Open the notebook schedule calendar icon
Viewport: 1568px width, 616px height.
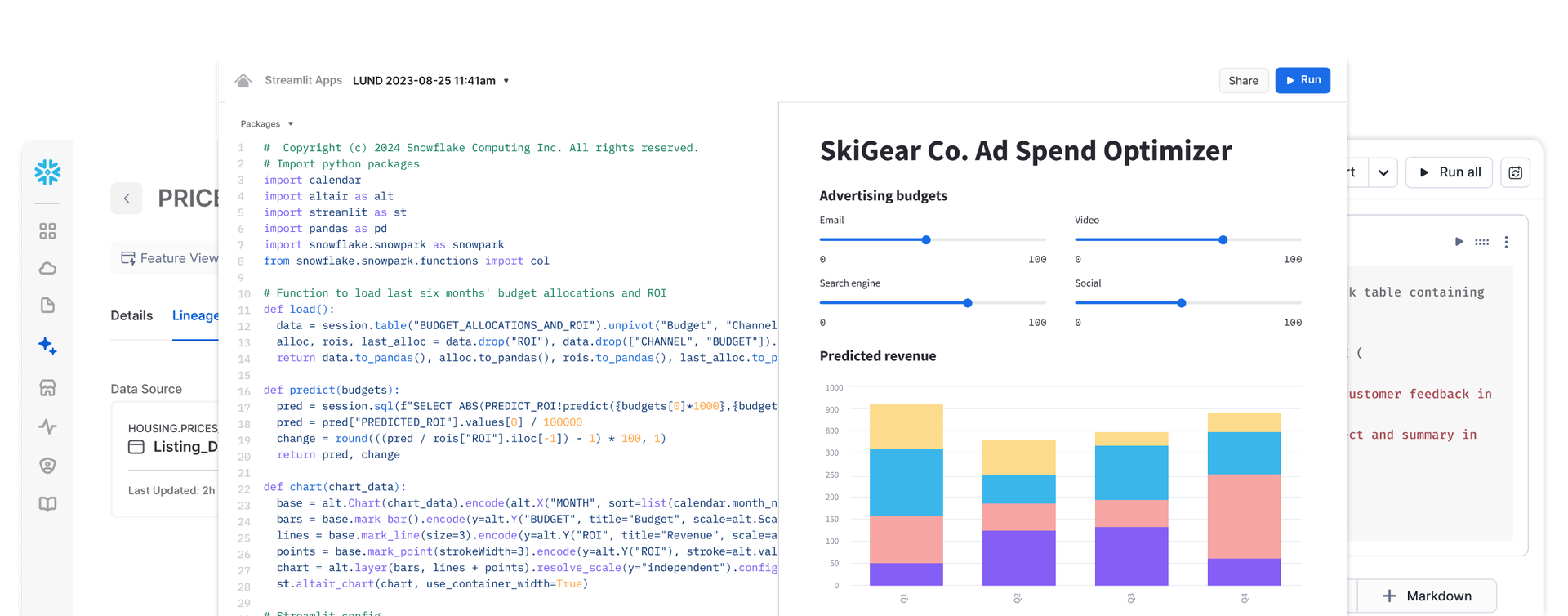pos(1516,172)
